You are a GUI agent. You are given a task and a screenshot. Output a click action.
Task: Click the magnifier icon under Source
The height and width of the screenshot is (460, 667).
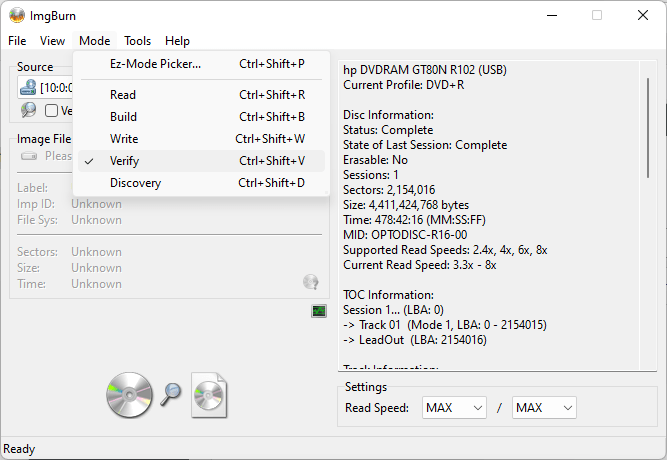pyautogui.click(x=28, y=110)
